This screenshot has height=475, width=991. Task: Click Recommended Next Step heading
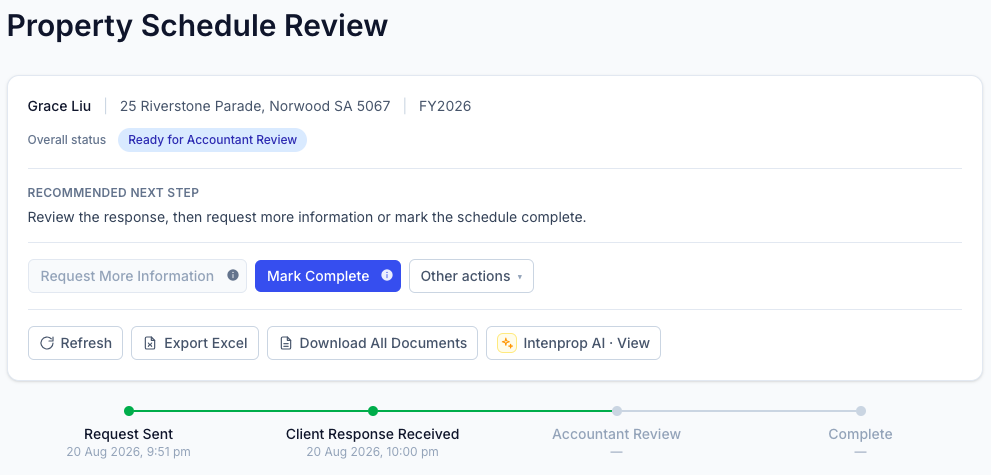tap(113, 193)
